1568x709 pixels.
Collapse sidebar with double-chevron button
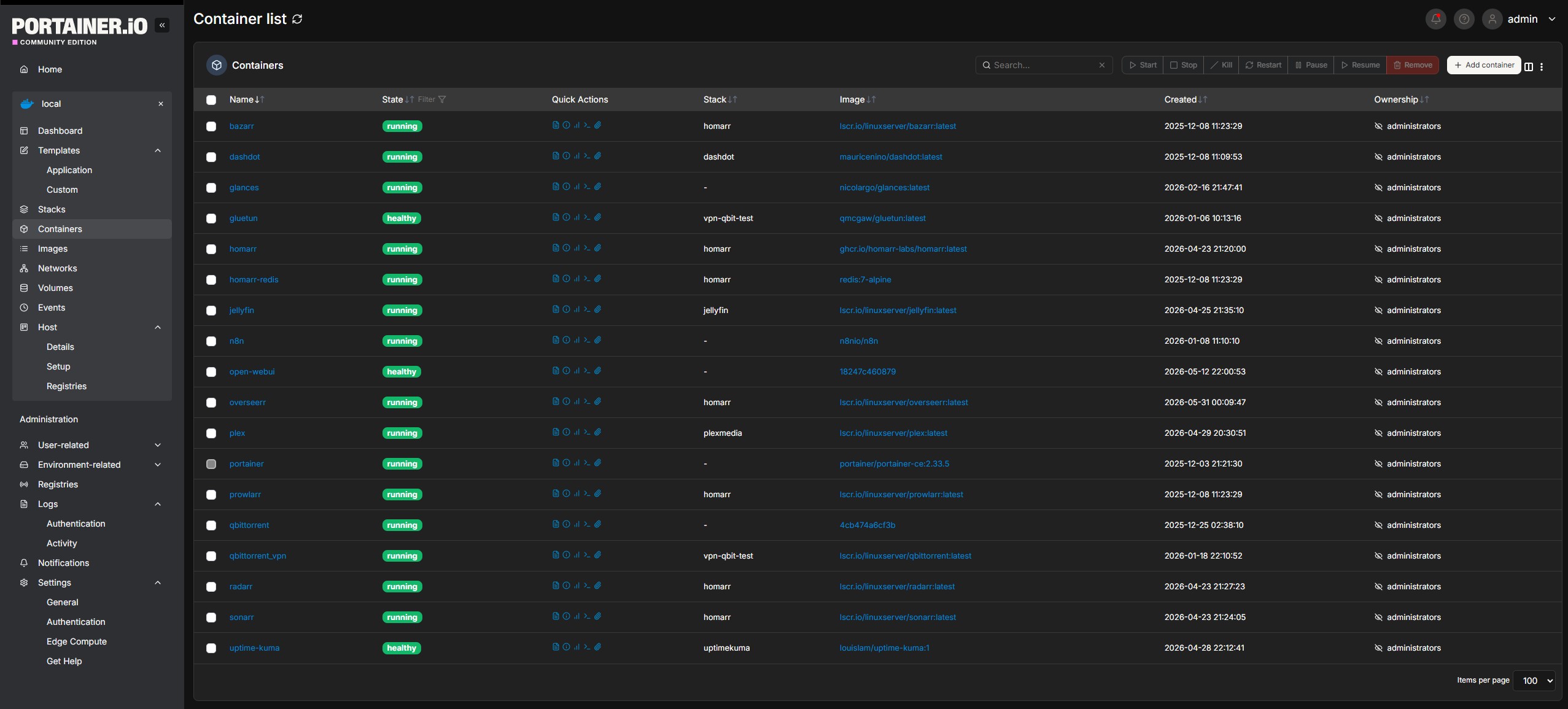point(162,25)
